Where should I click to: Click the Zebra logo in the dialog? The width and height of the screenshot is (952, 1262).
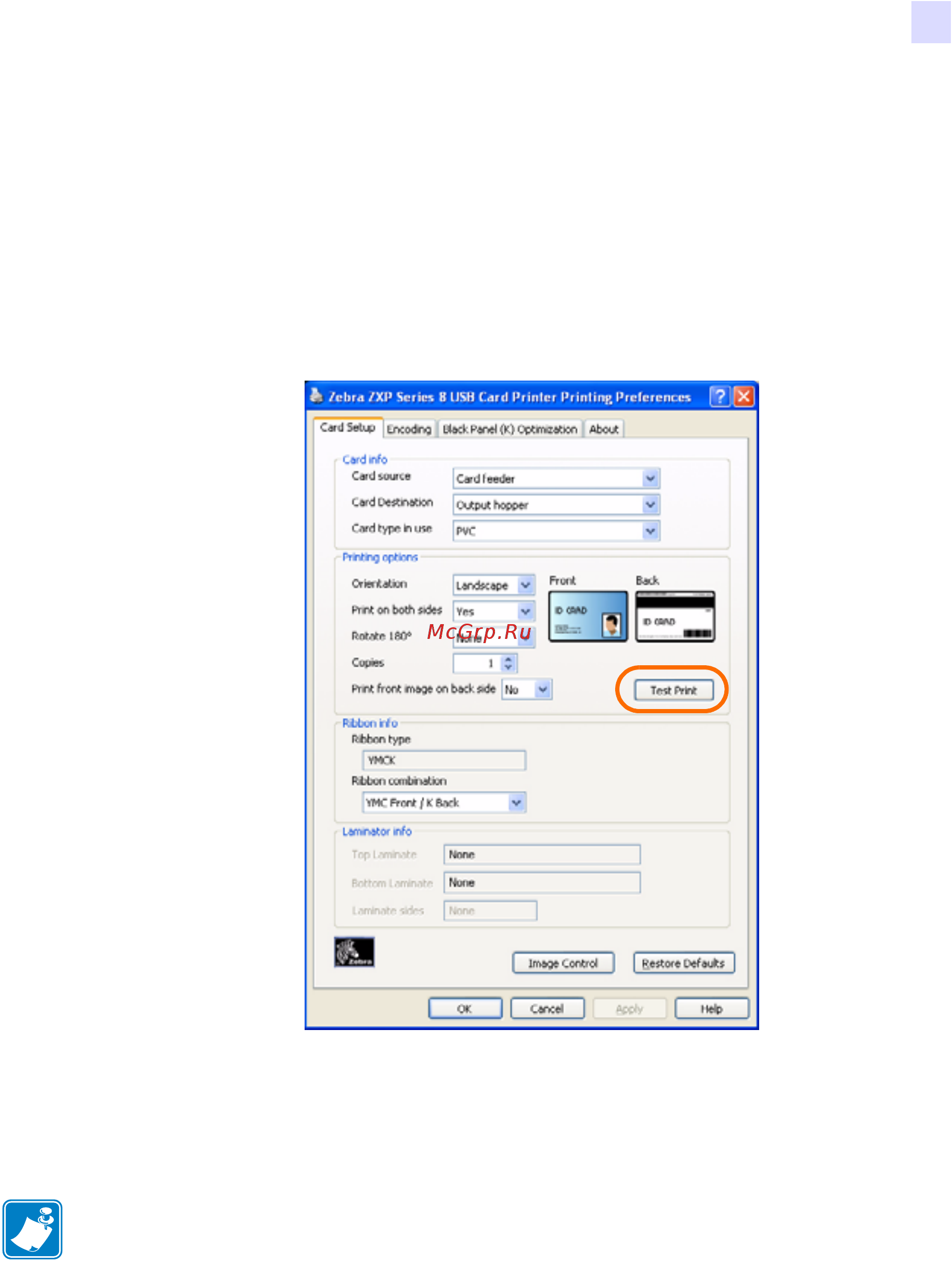point(354,952)
